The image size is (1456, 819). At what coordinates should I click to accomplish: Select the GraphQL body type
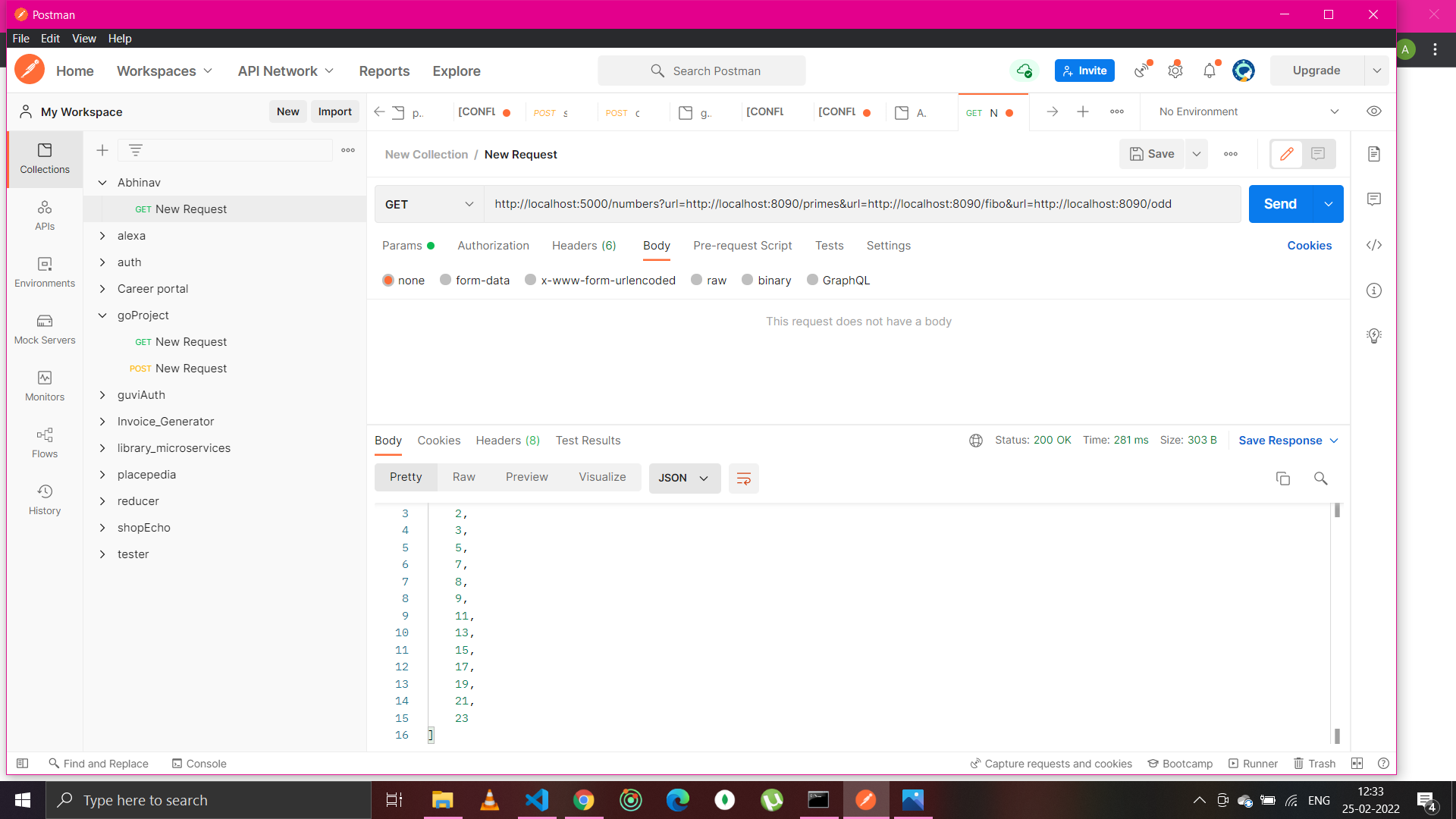[x=838, y=280]
